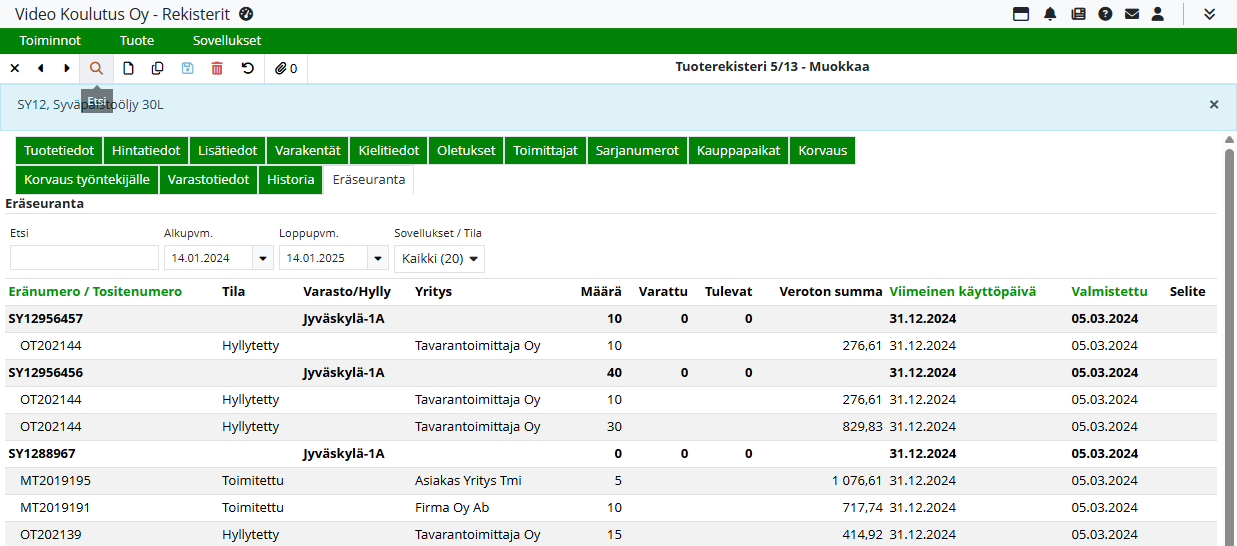
Task: Sort by Eränumero / Tositenumero column header
Action: pos(95,292)
